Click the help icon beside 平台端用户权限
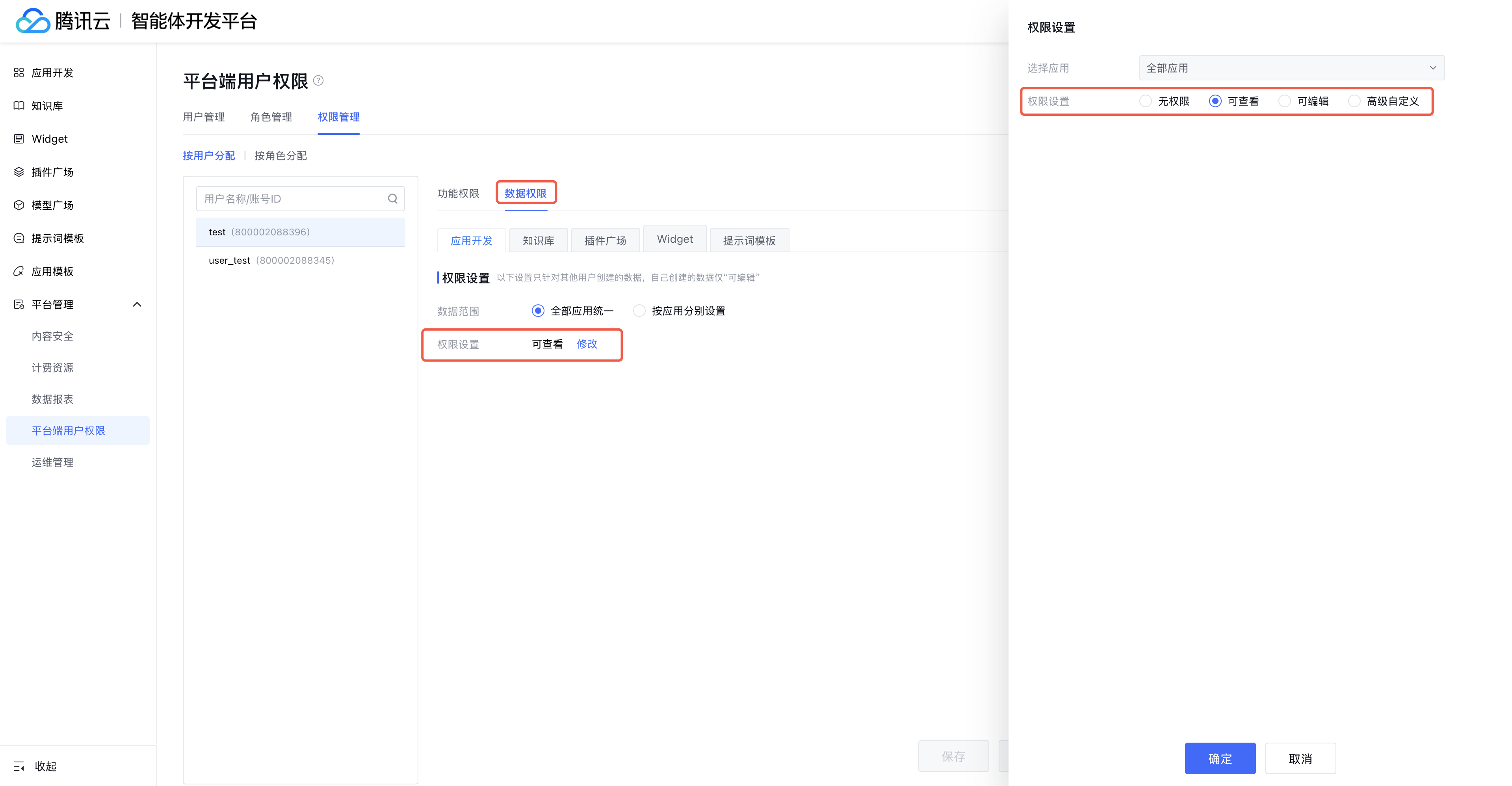Viewport: 1512px width, 786px height. click(318, 80)
